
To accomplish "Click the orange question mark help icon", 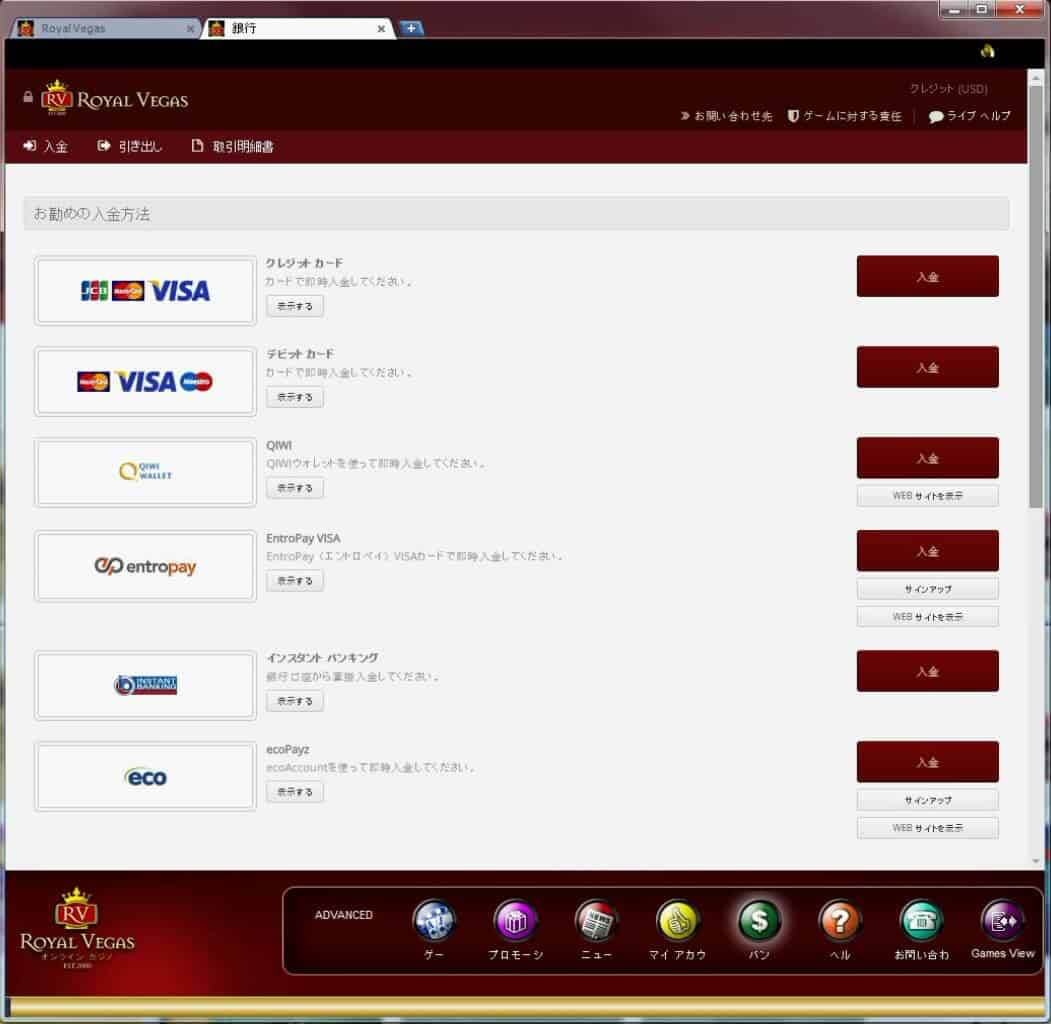I will pos(840,921).
